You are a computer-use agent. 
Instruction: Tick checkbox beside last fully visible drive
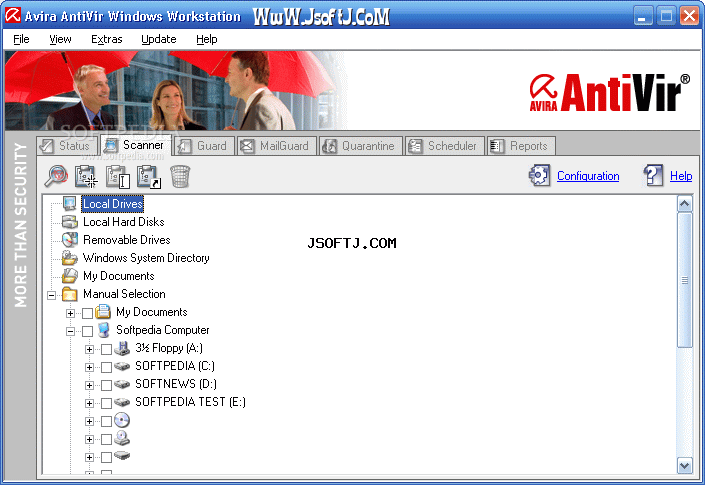pos(107,457)
